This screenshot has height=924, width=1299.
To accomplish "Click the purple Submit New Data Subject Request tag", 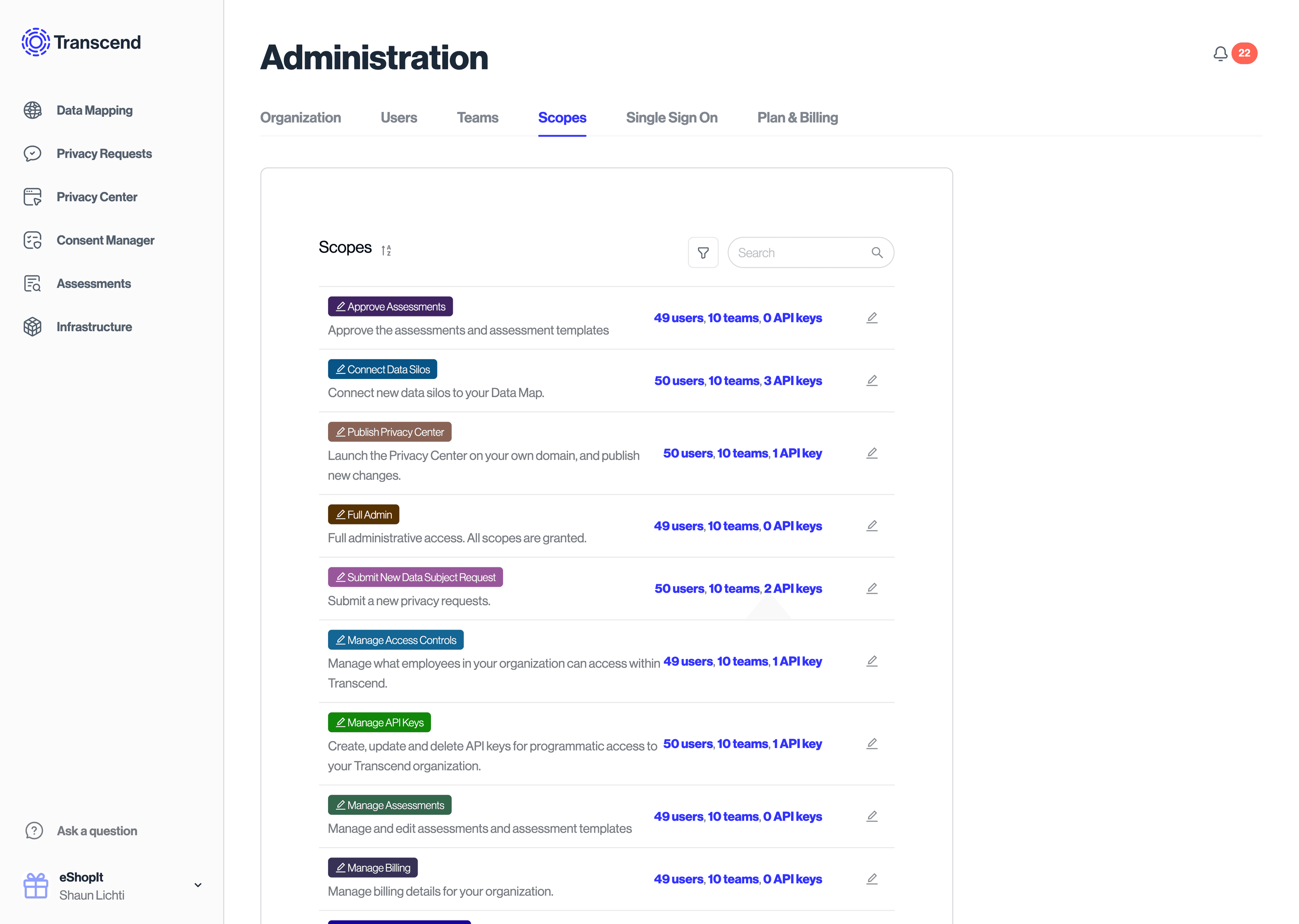I will pos(415,578).
